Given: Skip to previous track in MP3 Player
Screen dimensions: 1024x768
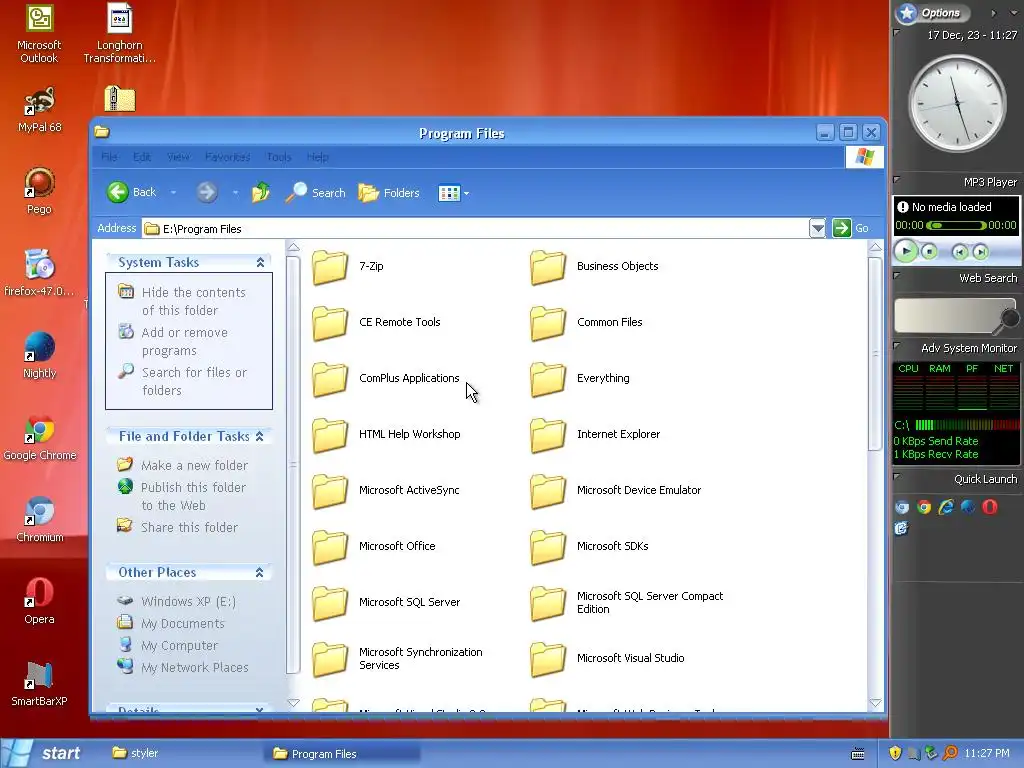Looking at the screenshot, I should [x=959, y=252].
